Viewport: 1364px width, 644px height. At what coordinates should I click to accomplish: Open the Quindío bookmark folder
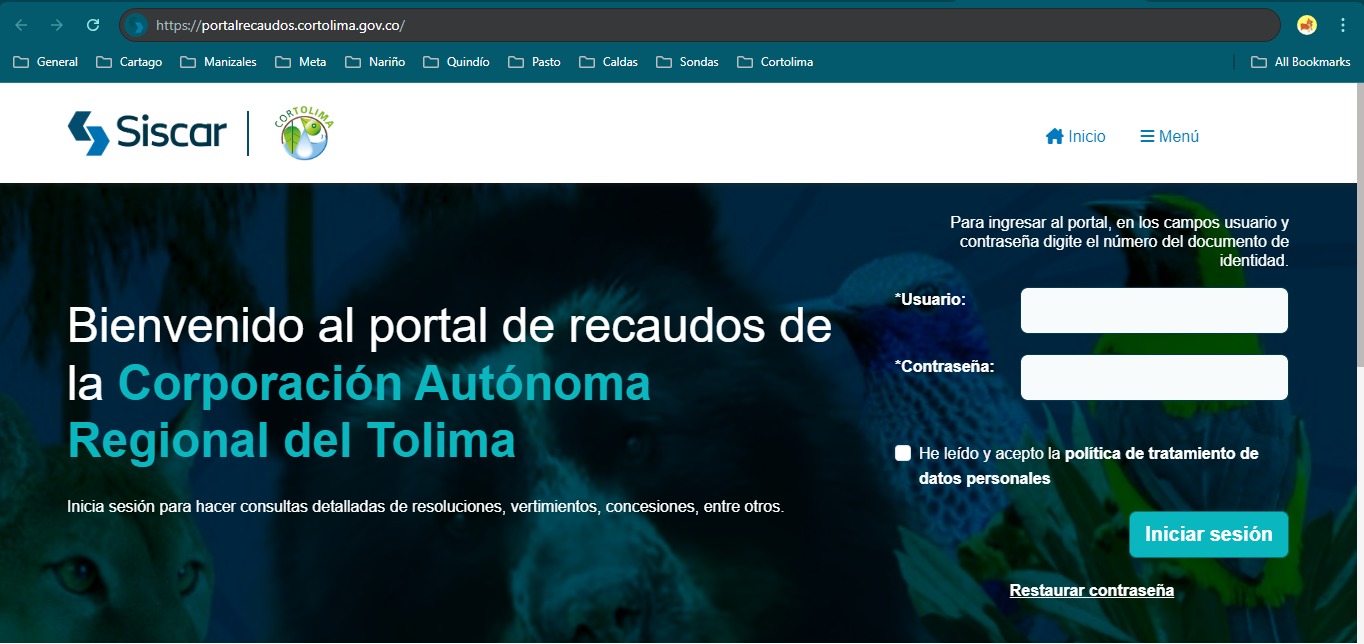pos(457,62)
